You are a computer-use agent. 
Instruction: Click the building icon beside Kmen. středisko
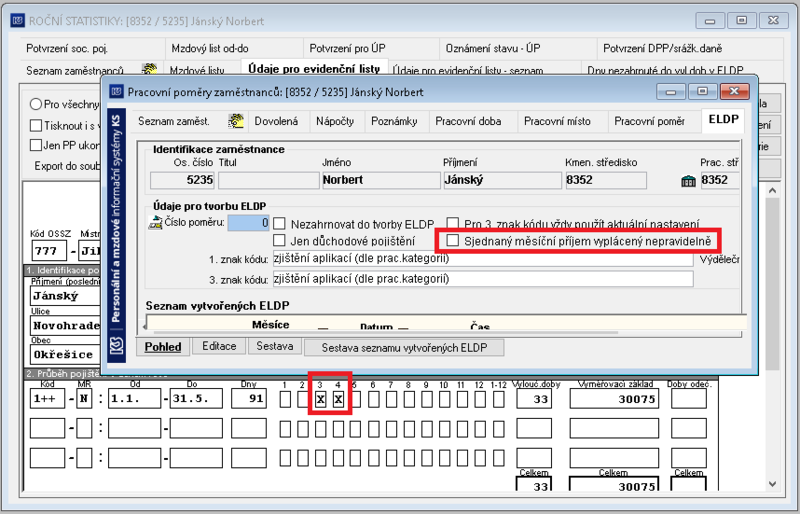(688, 181)
